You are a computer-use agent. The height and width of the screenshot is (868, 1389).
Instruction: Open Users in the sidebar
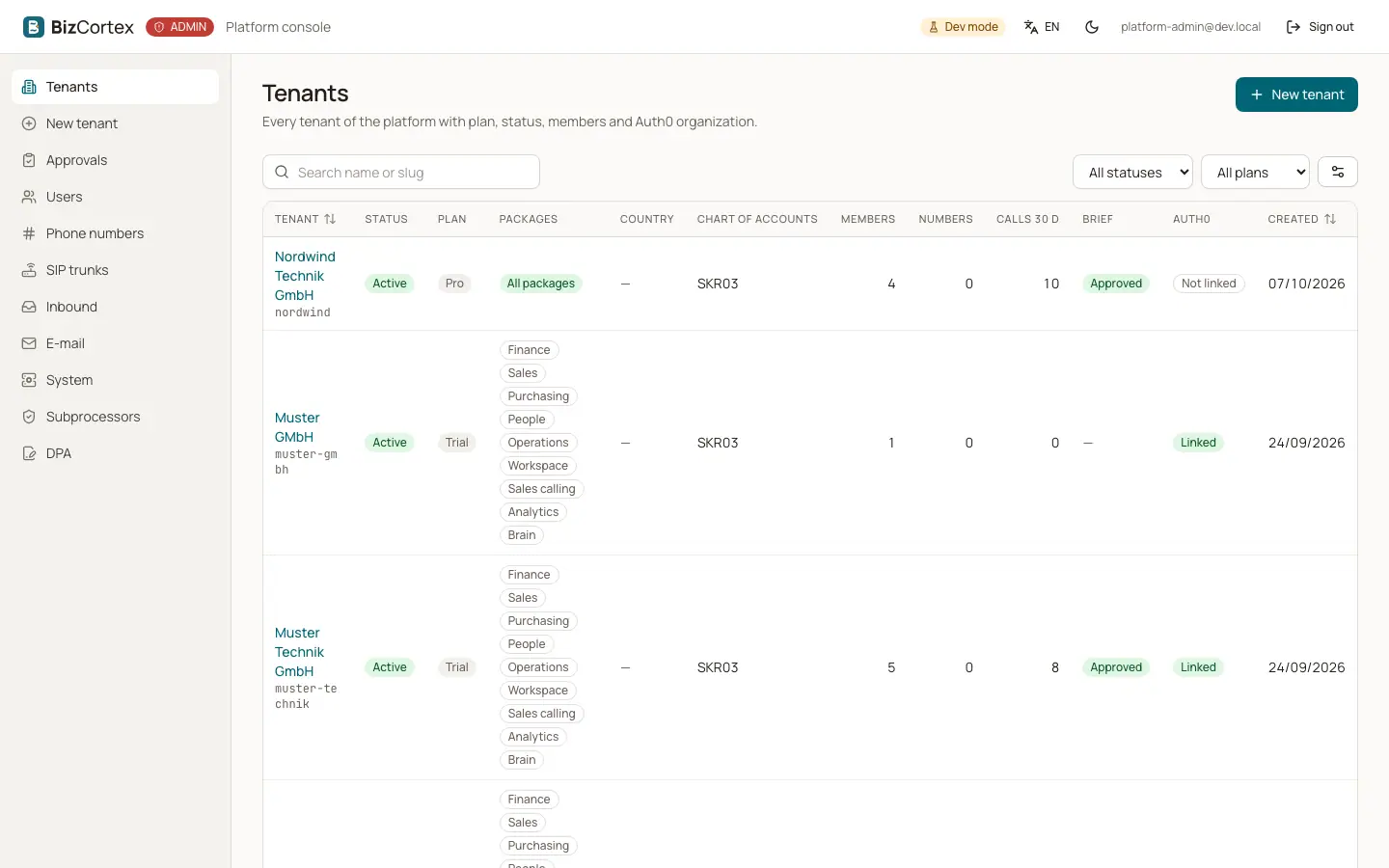[x=116, y=197]
